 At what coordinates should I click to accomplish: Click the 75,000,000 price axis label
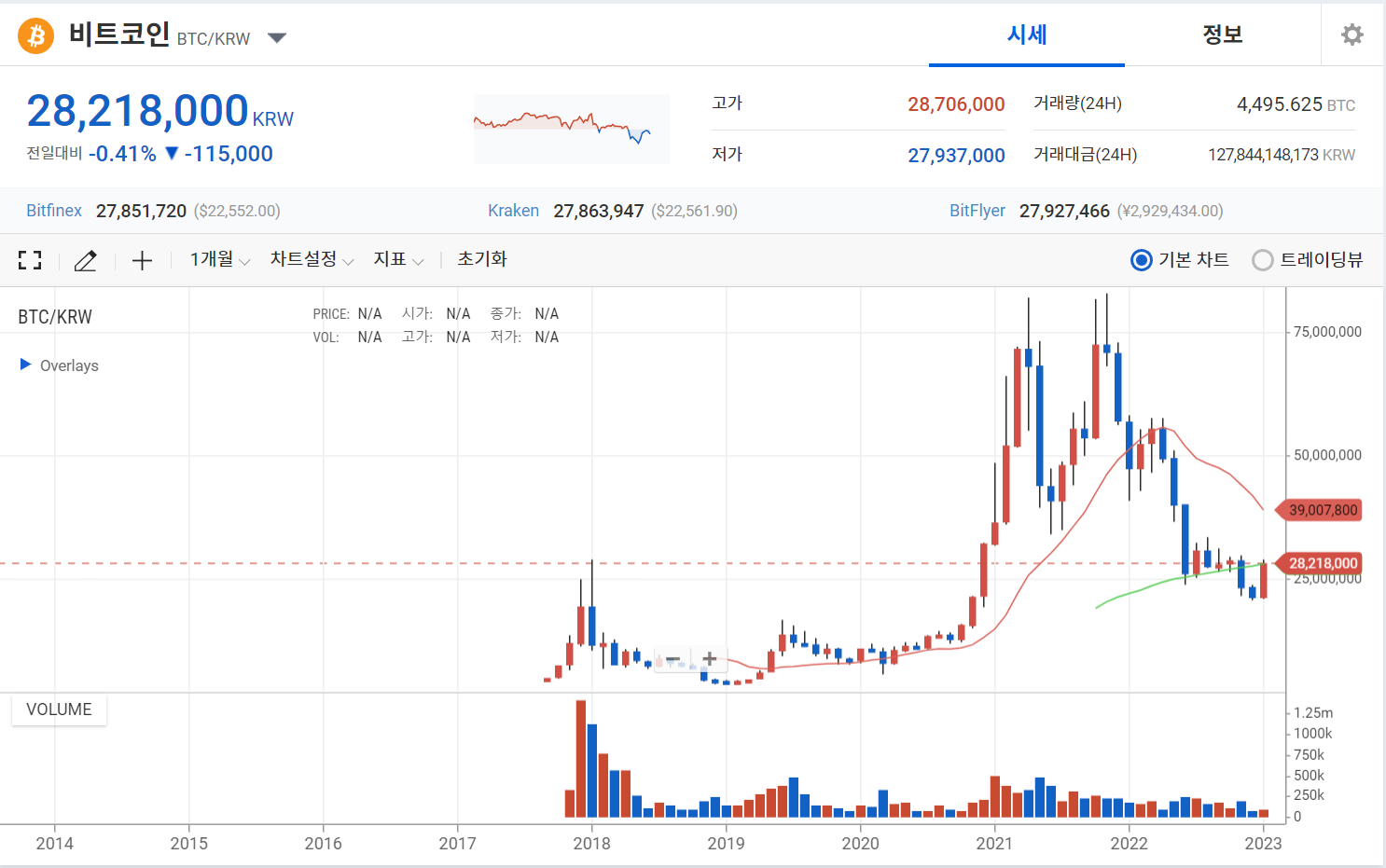pyautogui.click(x=1327, y=332)
